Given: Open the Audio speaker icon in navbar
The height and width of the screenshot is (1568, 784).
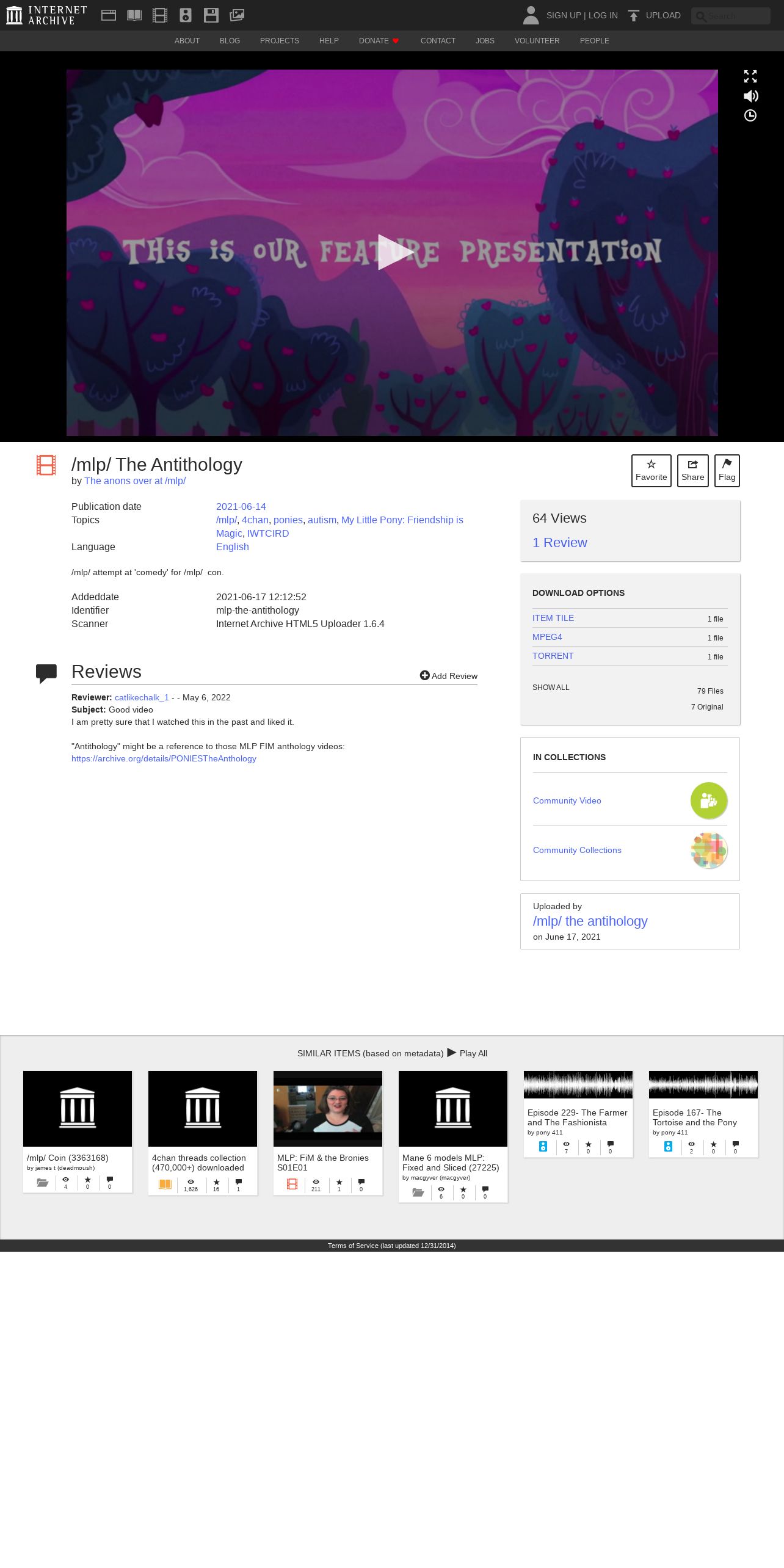Looking at the screenshot, I should (186, 15).
